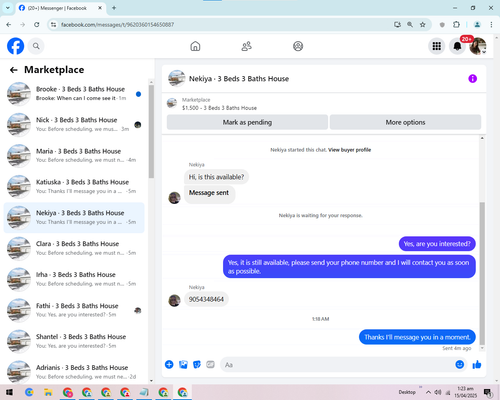Open the browser zoom magnifier icon
The image size is (500, 400).
coord(410,25)
